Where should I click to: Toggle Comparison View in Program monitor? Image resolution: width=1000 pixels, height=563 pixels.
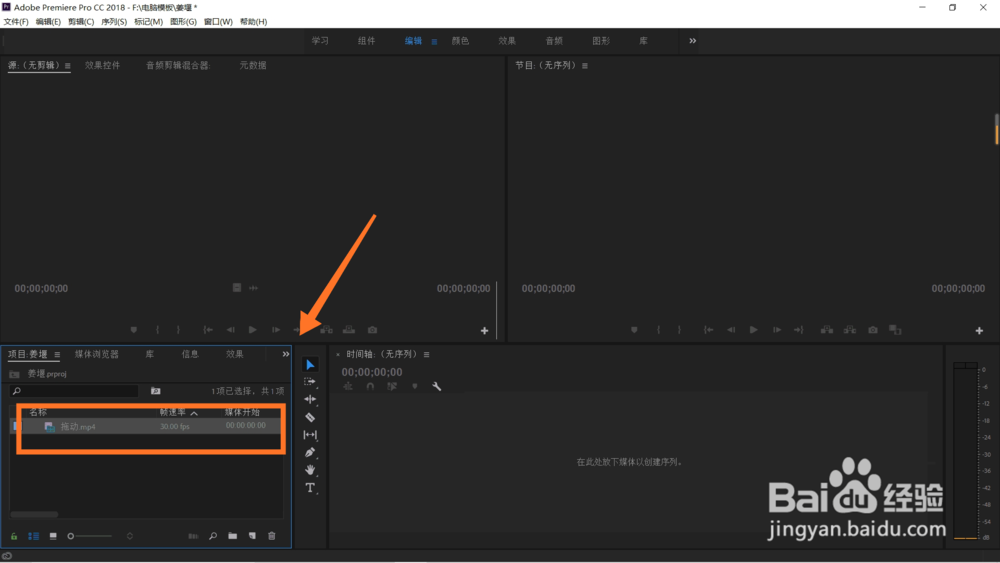[895, 330]
